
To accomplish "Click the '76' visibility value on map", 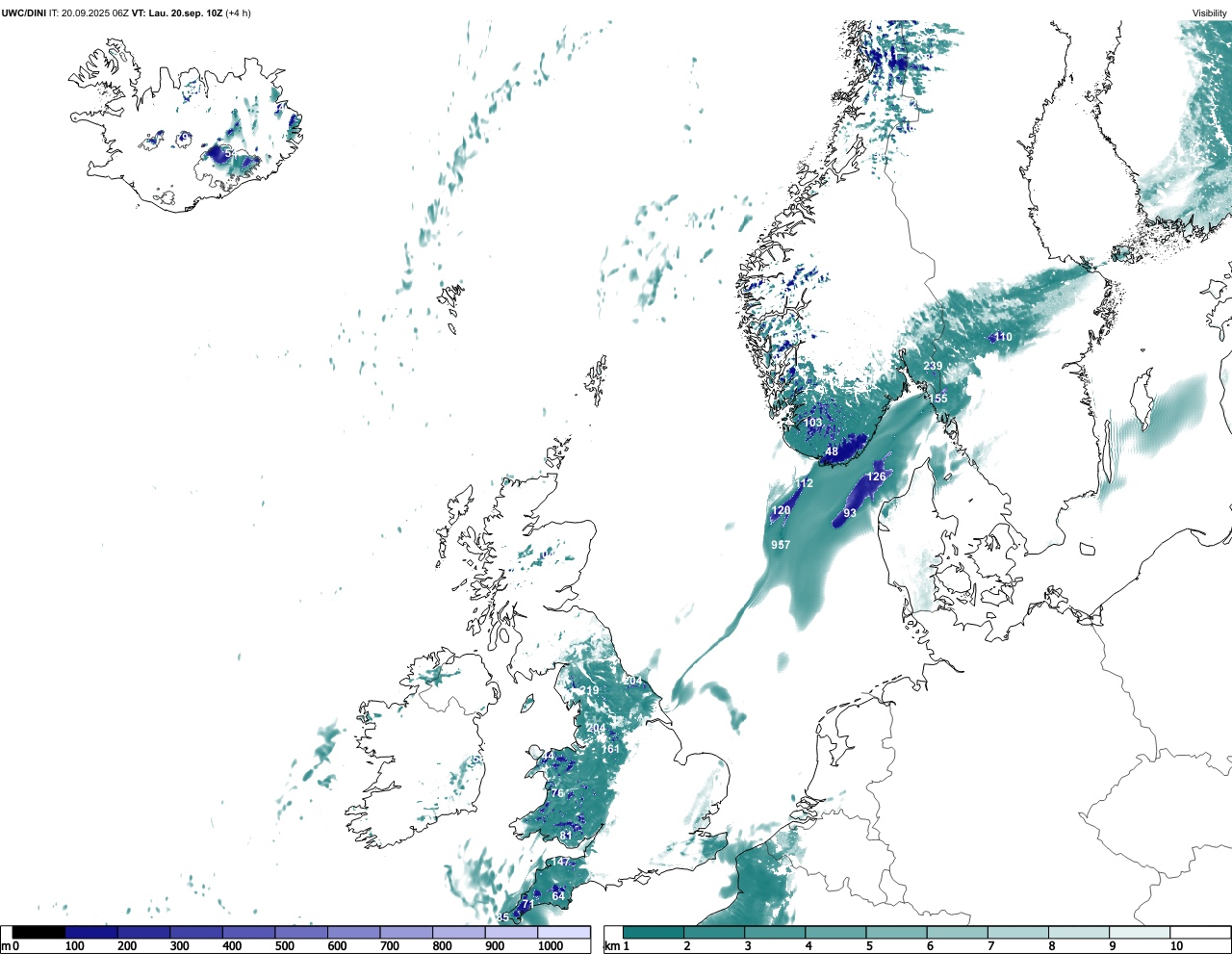I will point(557,793).
